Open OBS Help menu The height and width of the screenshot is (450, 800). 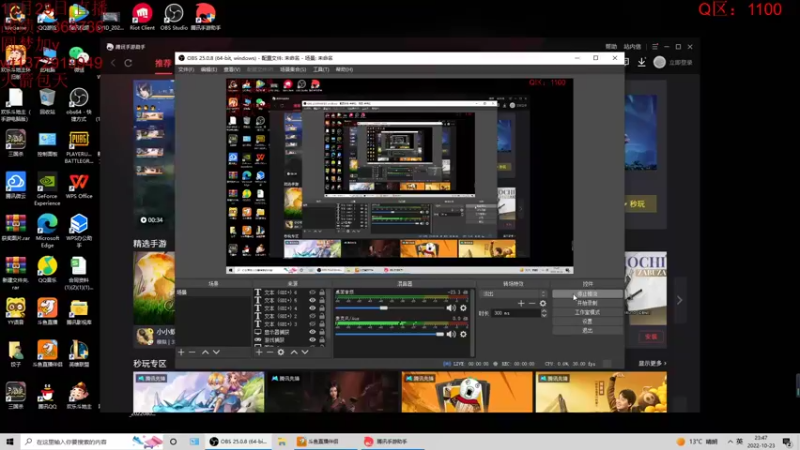(x=344, y=69)
